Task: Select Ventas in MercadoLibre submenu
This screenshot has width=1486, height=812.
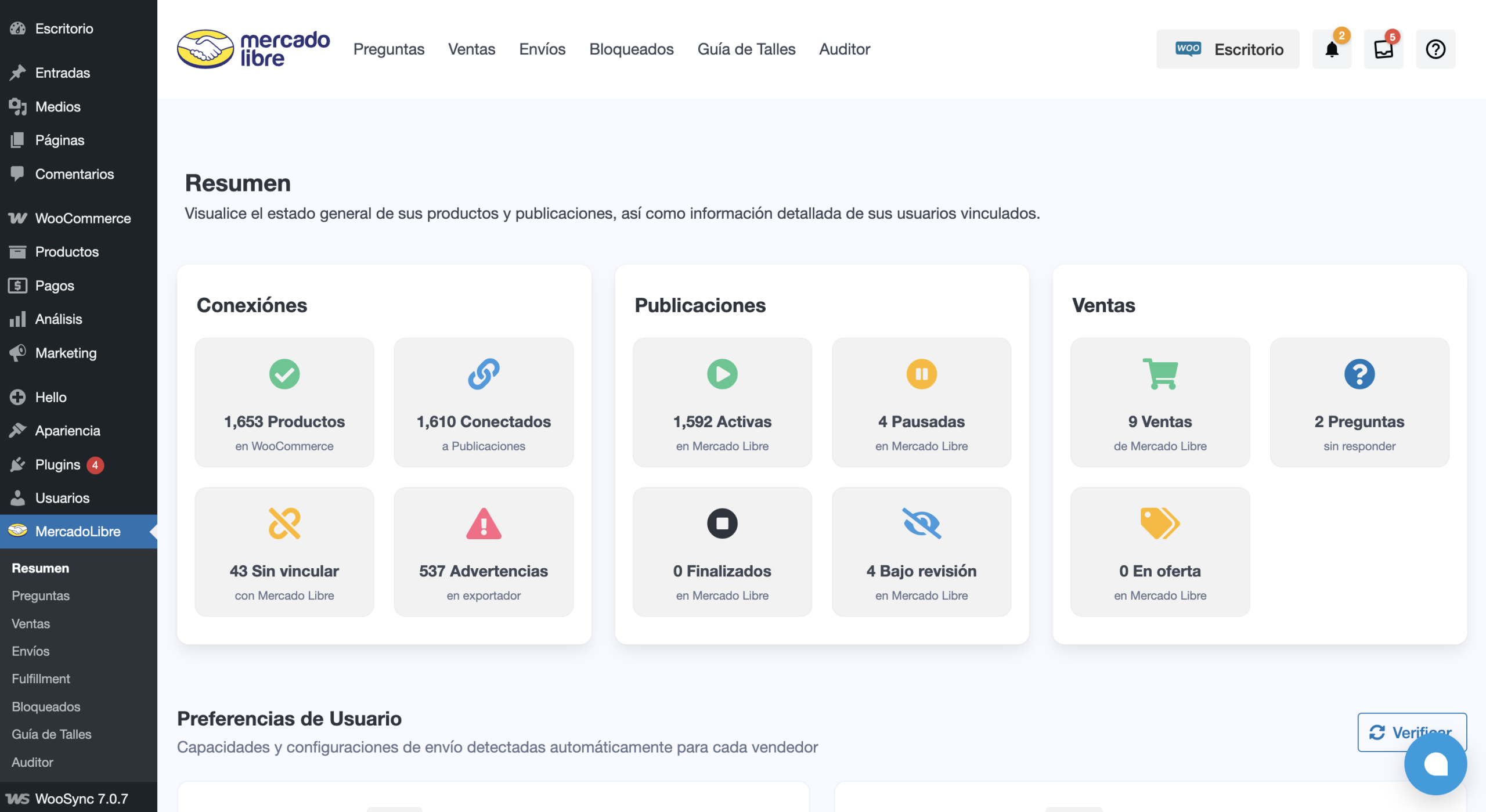Action: tap(31, 623)
